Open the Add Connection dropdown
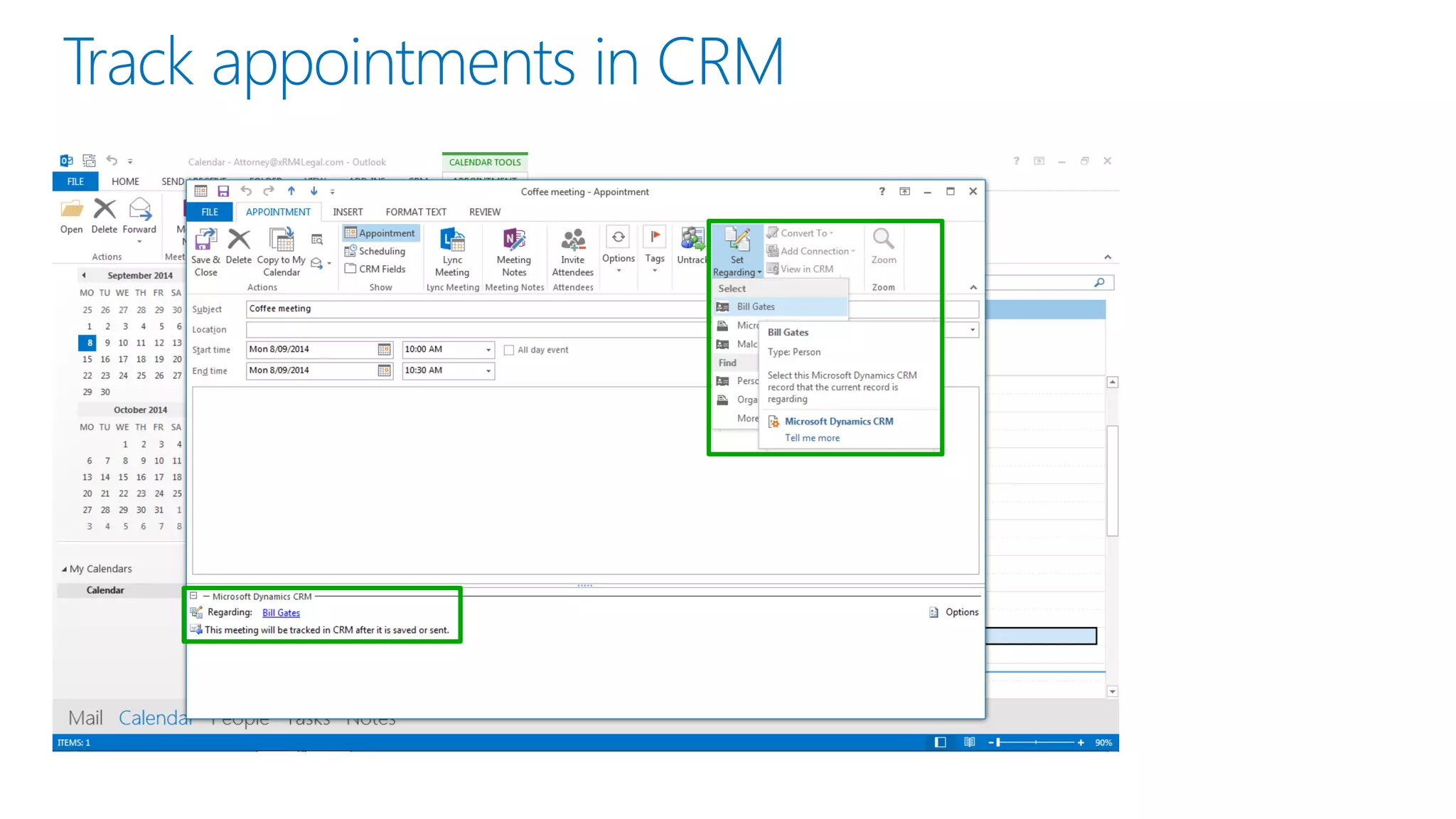Viewport: 1456px width, 819px height. point(810,251)
